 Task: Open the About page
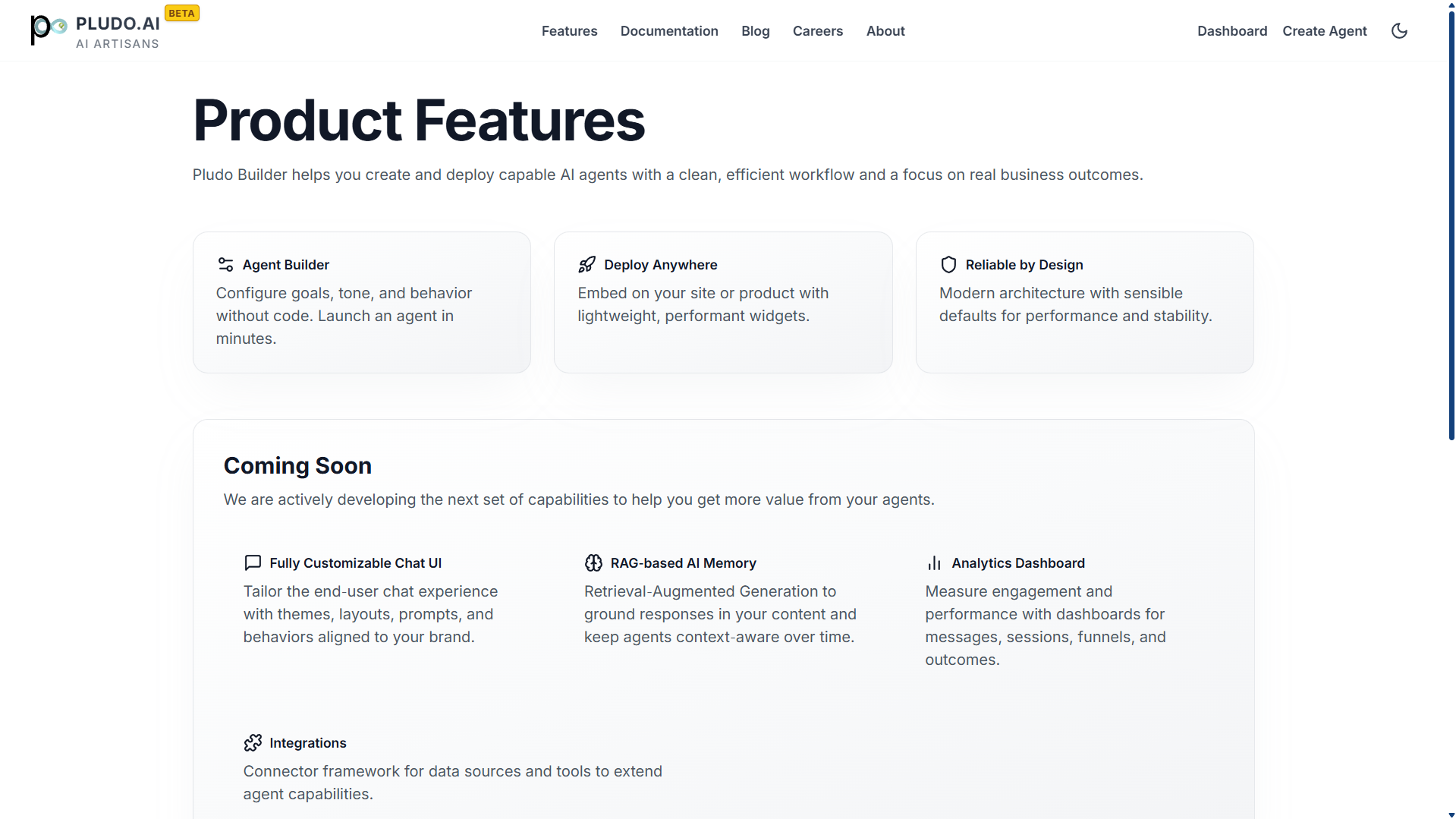(x=885, y=31)
